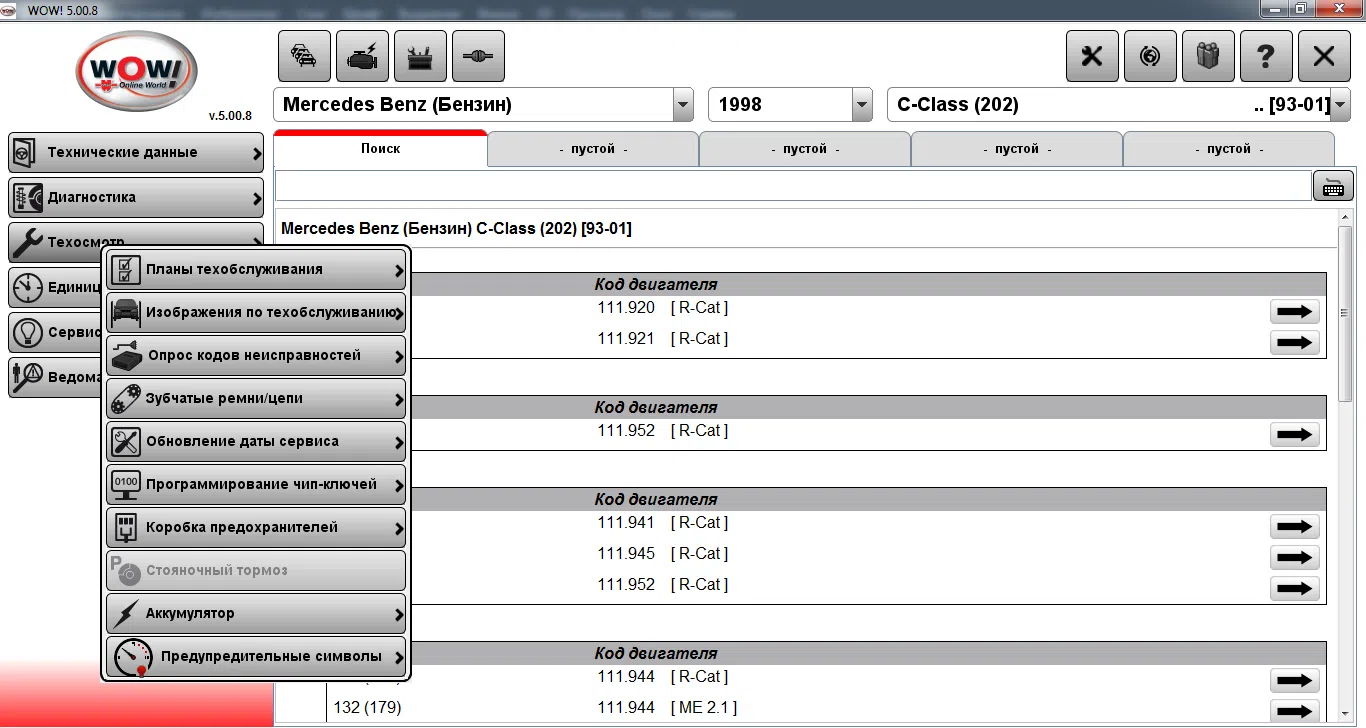Select the workbench tools icon
This screenshot has width=1366, height=728.
click(420, 56)
